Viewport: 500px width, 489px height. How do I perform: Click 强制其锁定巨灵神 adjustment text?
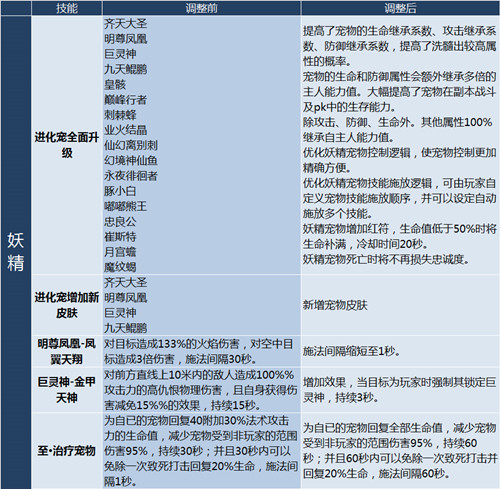(x=400, y=389)
